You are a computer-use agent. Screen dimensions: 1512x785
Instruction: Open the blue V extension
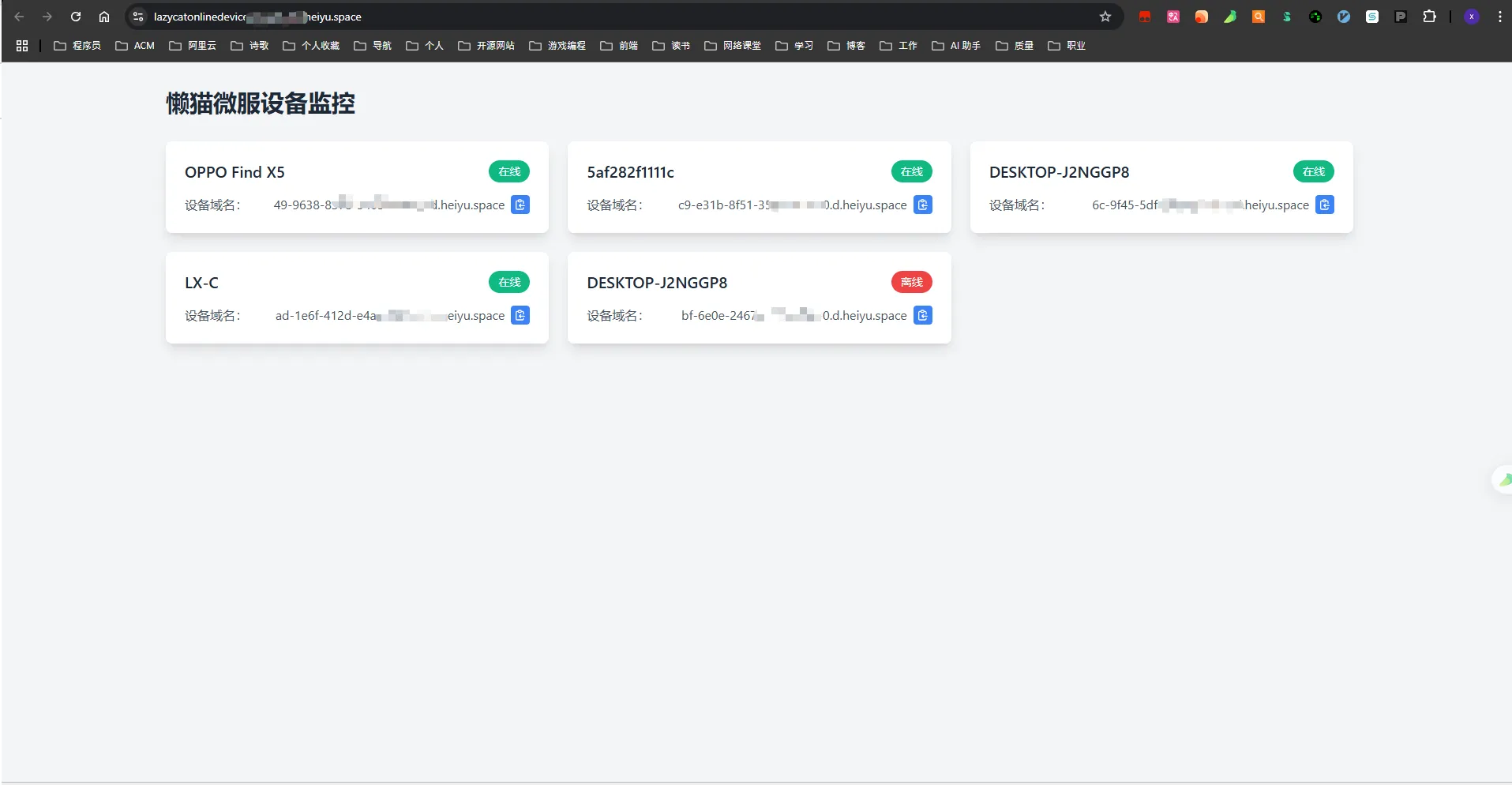click(x=1344, y=17)
